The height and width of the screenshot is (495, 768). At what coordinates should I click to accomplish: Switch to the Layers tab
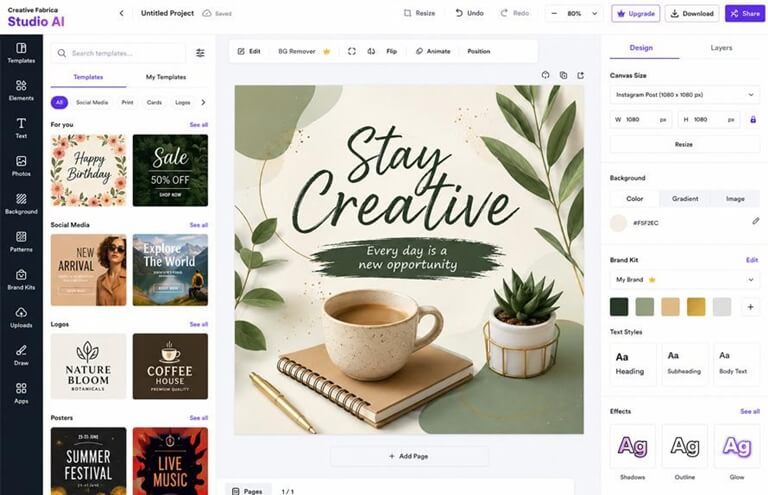pyautogui.click(x=721, y=47)
